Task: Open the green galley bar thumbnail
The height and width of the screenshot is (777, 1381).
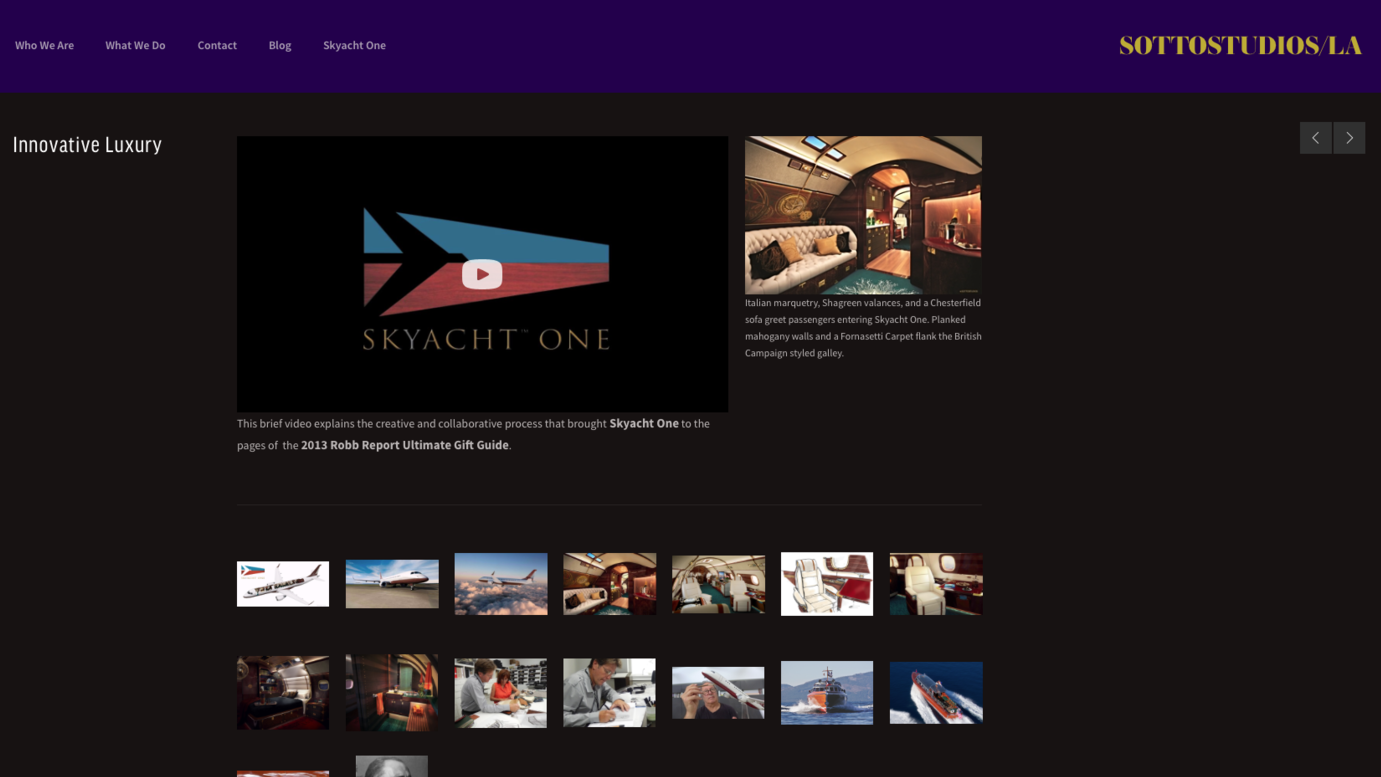Action: pyautogui.click(x=392, y=692)
